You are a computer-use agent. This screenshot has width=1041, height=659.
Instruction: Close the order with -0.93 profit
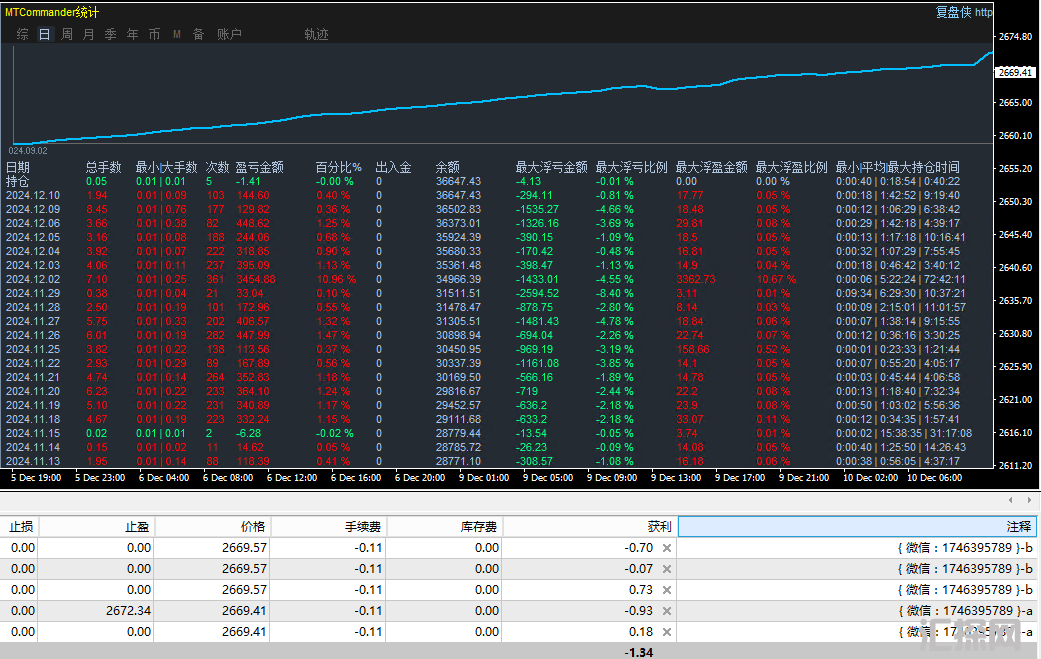667,611
